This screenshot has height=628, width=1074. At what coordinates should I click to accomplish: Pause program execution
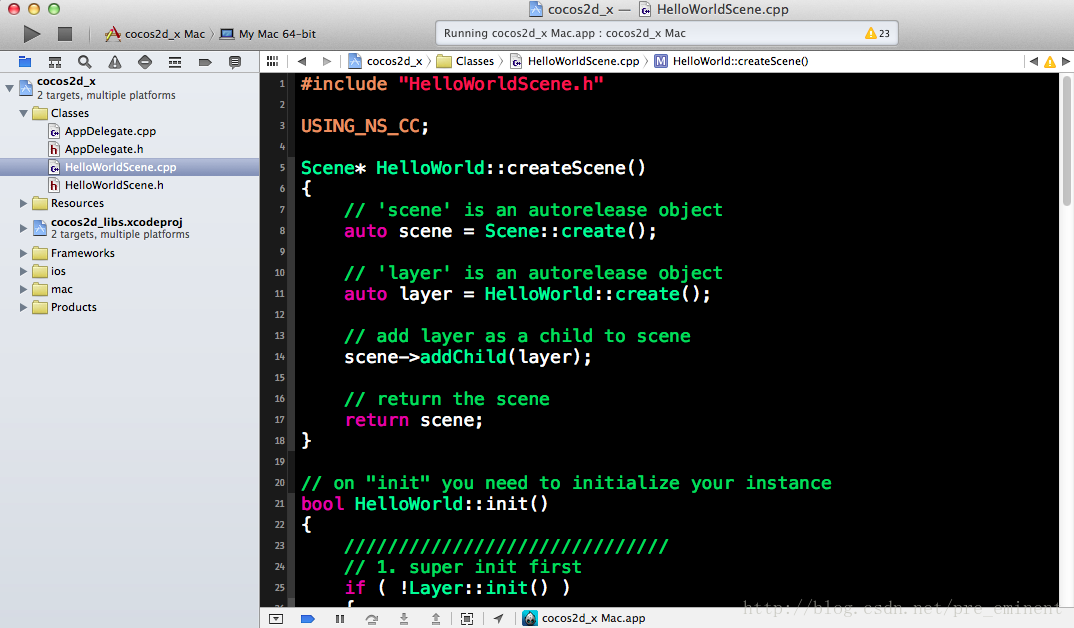pos(340,618)
